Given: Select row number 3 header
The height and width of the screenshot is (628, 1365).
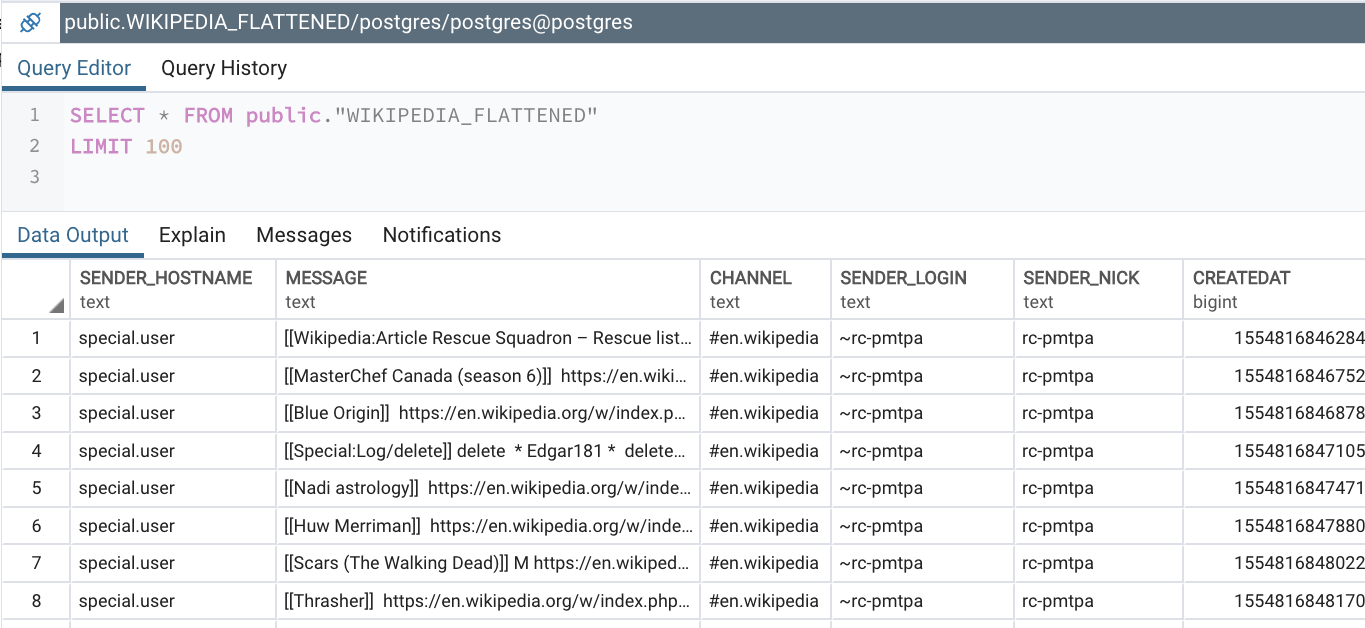Looking at the screenshot, I should [36, 413].
